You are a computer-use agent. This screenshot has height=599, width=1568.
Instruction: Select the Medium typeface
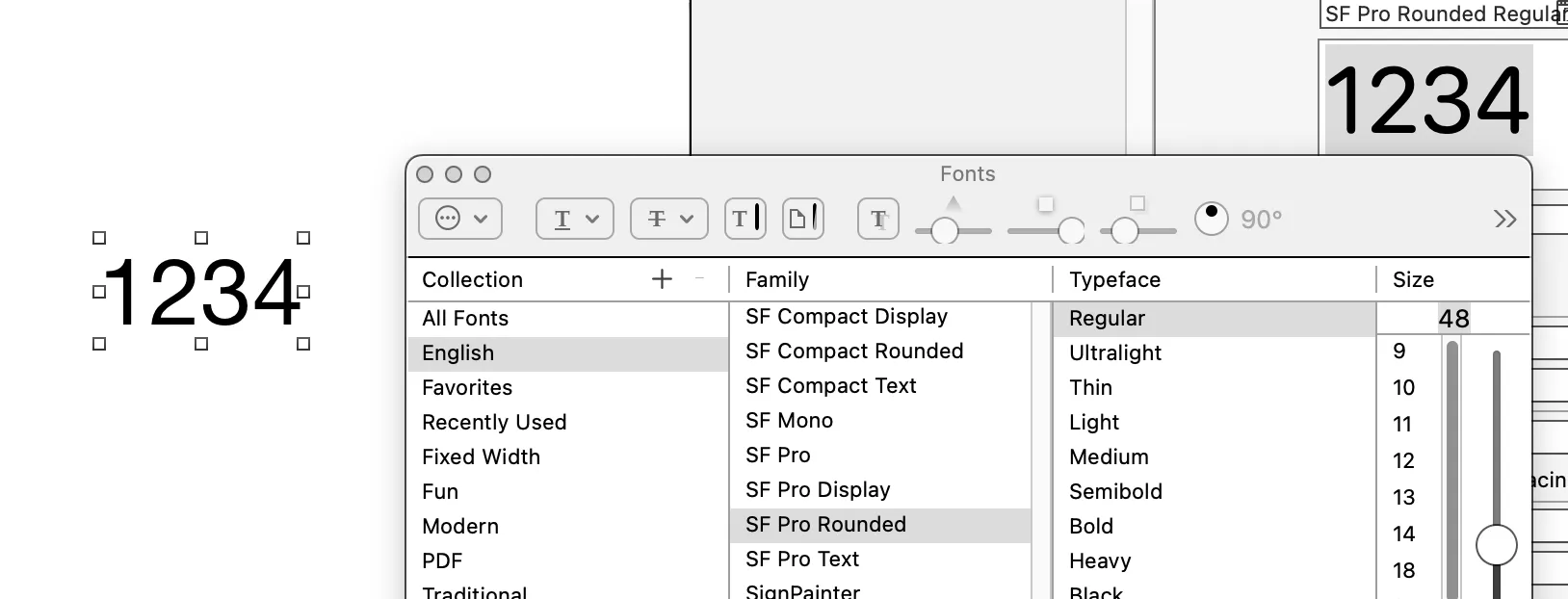1215,456
